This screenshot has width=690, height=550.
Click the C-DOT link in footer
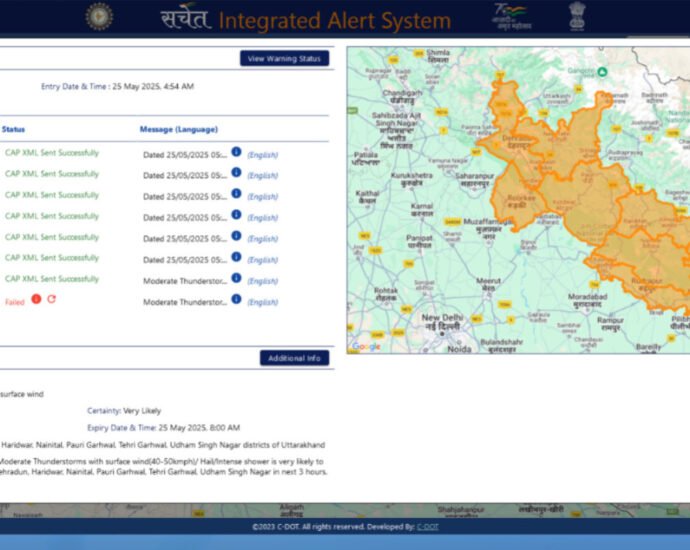428,526
